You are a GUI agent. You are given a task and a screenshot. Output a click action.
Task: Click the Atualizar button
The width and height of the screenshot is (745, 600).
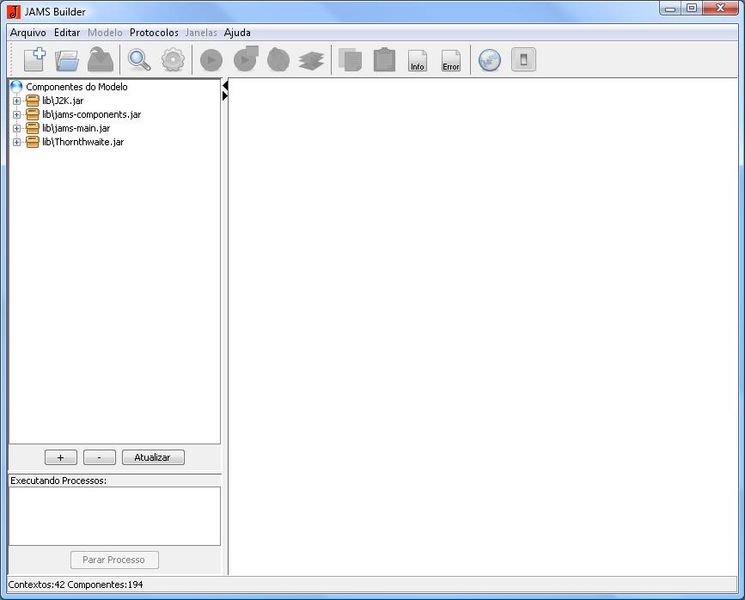153,457
